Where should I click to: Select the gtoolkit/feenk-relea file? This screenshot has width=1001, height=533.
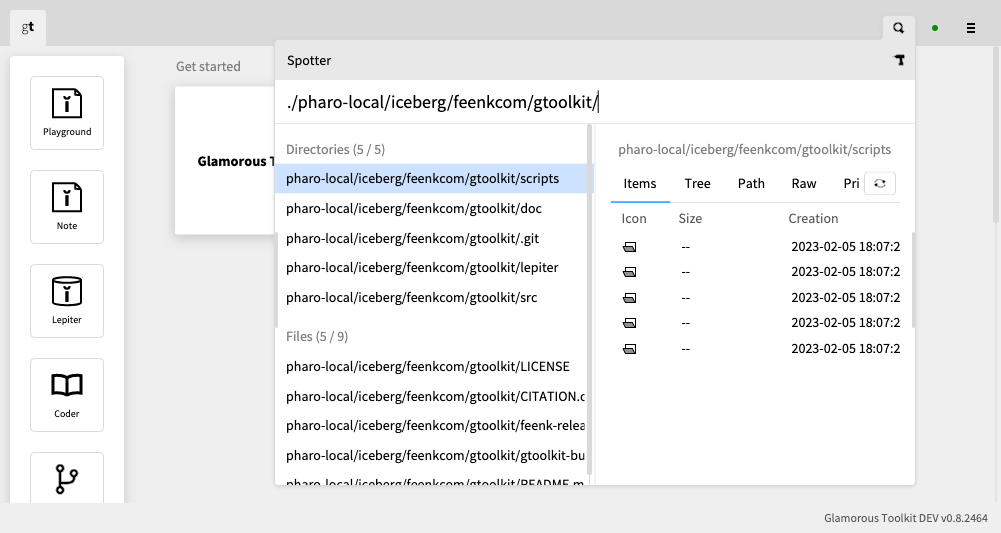[x=432, y=426]
